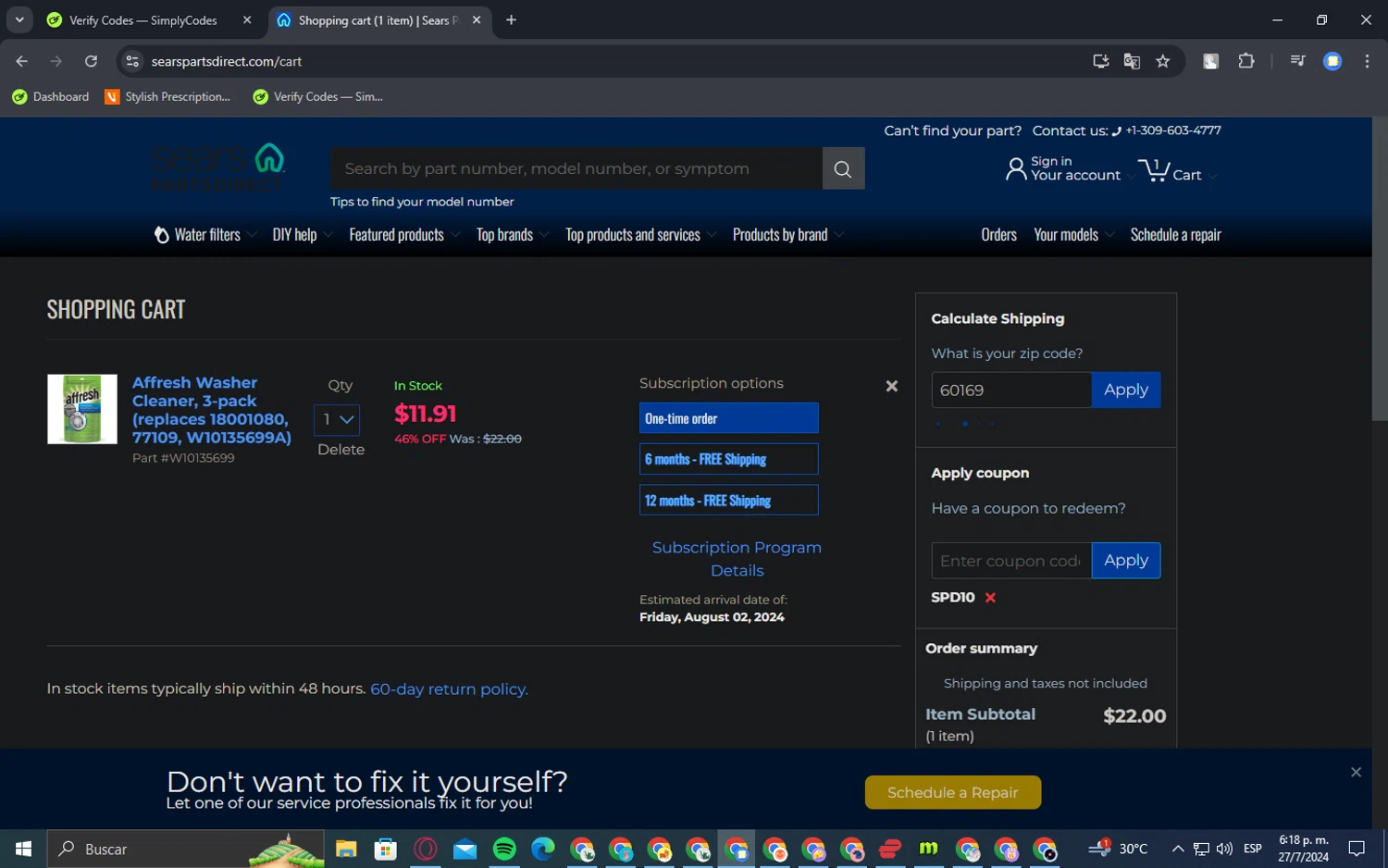Click the Sears PartsDirect logo
1388x868 pixels.
click(x=218, y=167)
